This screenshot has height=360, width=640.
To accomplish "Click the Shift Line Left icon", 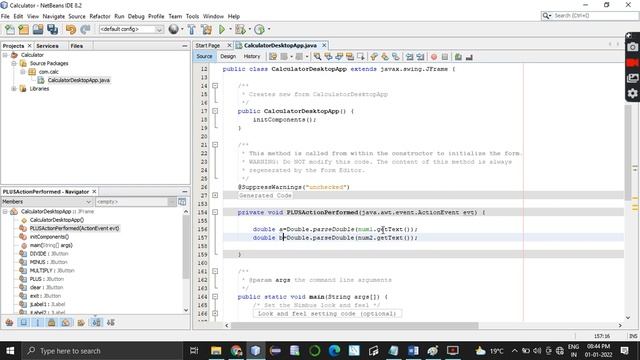I will pos(409,57).
